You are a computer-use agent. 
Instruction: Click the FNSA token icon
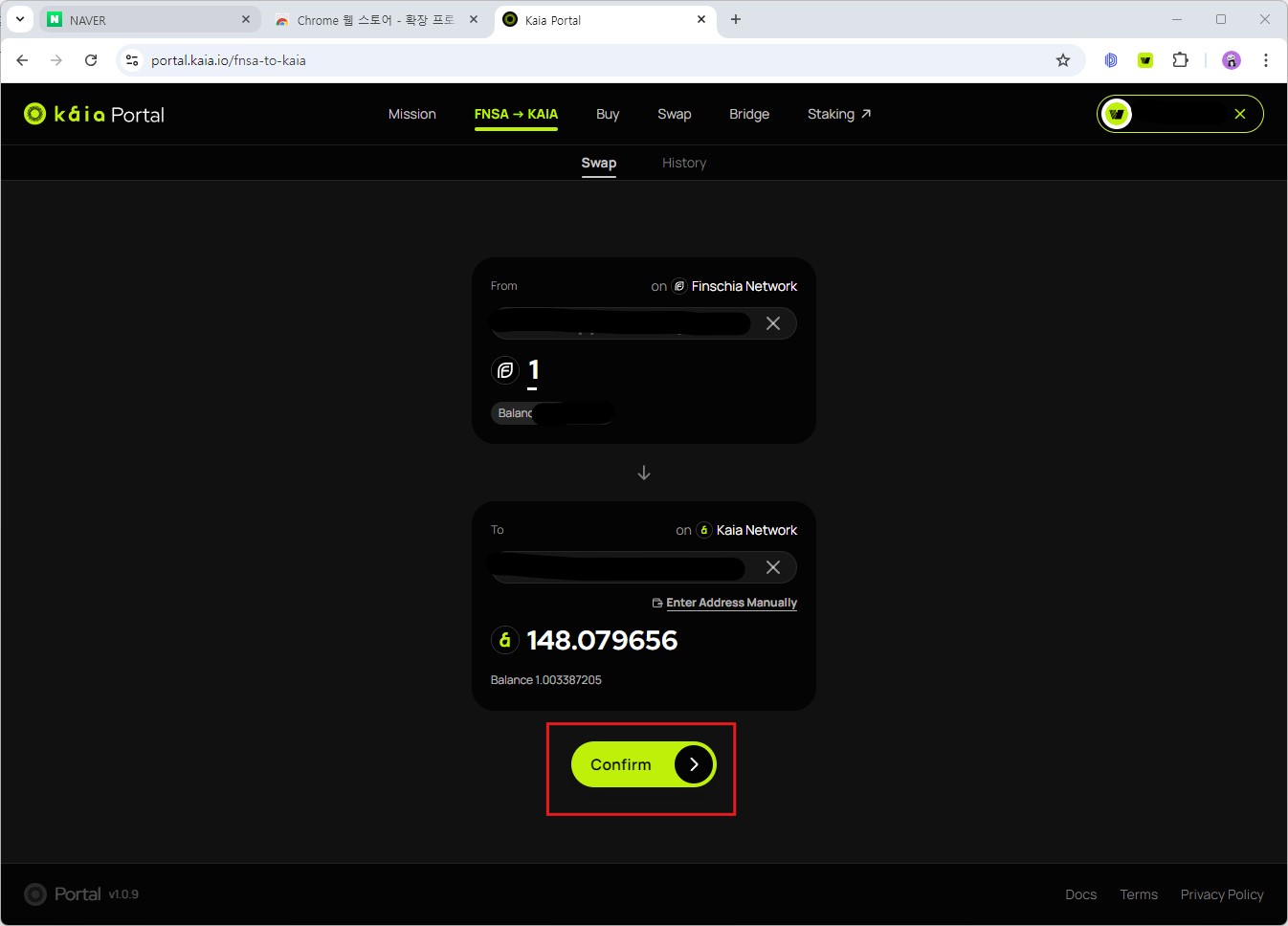505,370
